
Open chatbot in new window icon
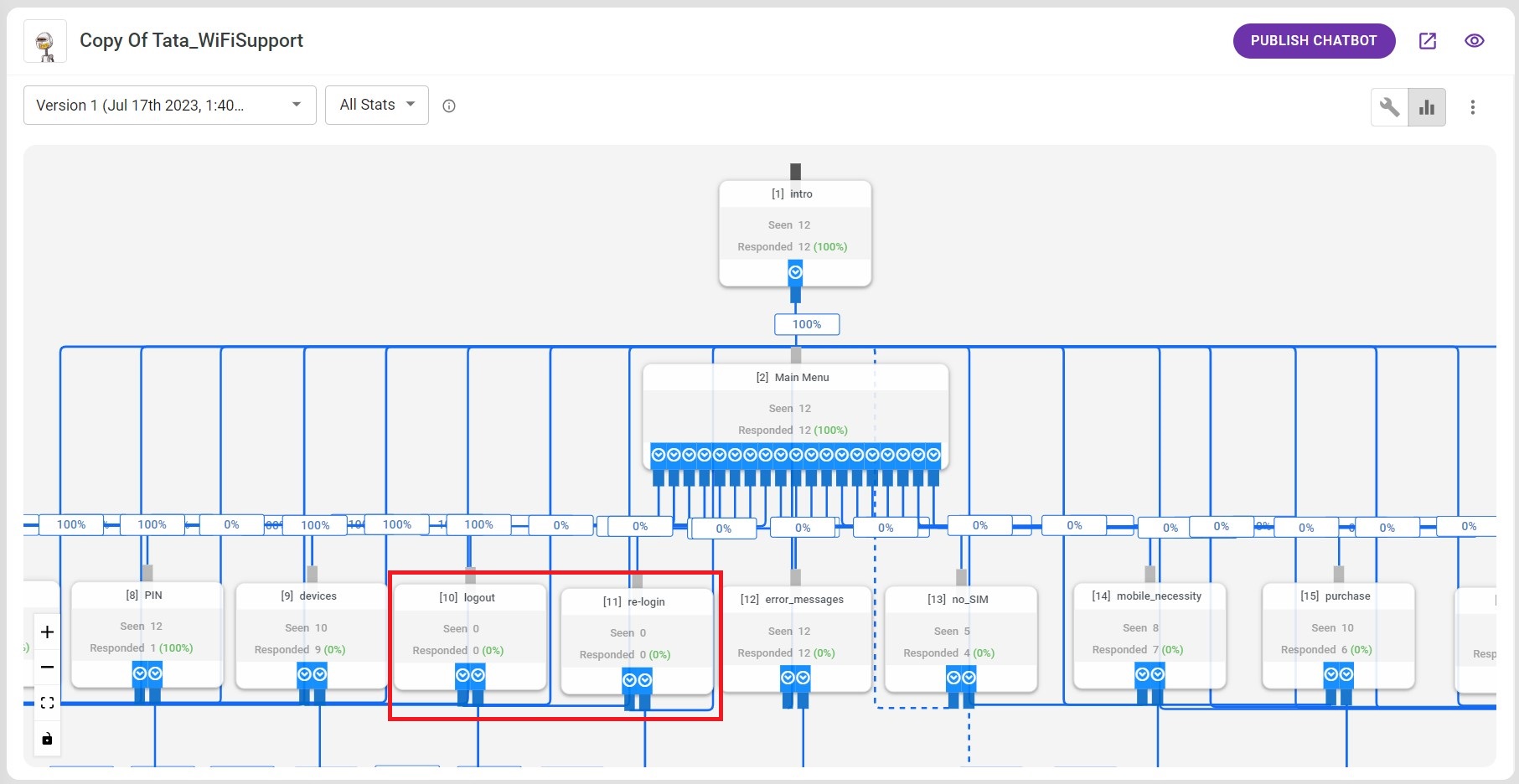tap(1428, 40)
